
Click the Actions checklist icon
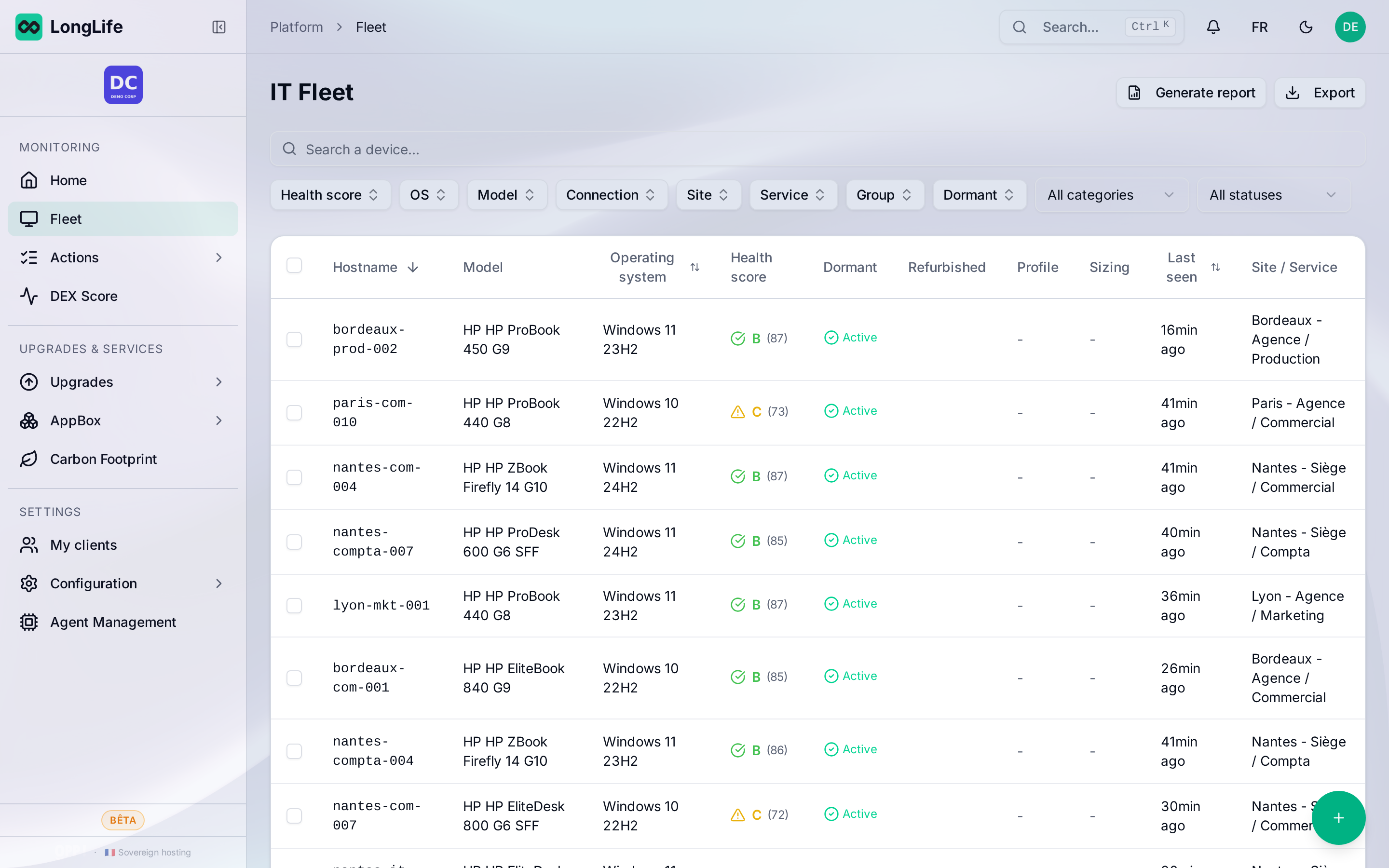[29, 258]
